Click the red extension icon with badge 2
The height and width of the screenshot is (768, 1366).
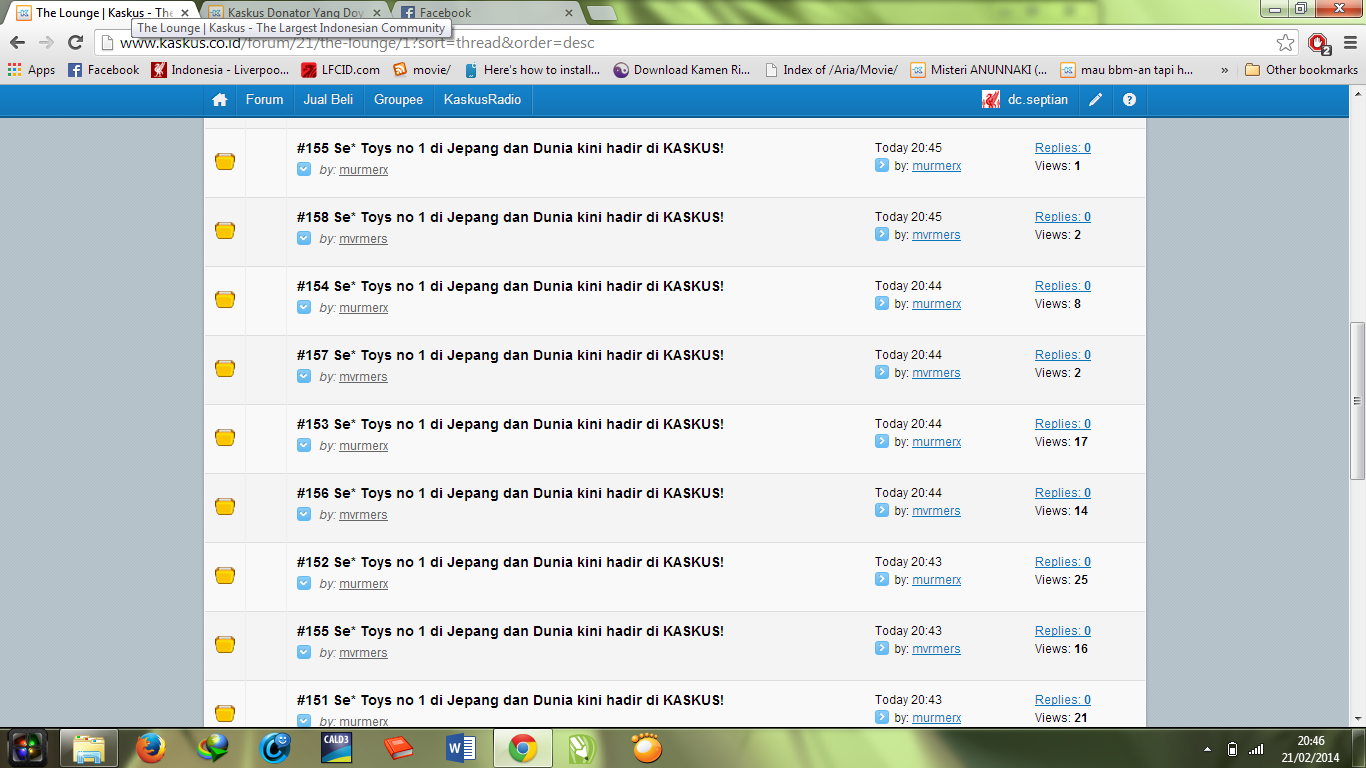1319,43
